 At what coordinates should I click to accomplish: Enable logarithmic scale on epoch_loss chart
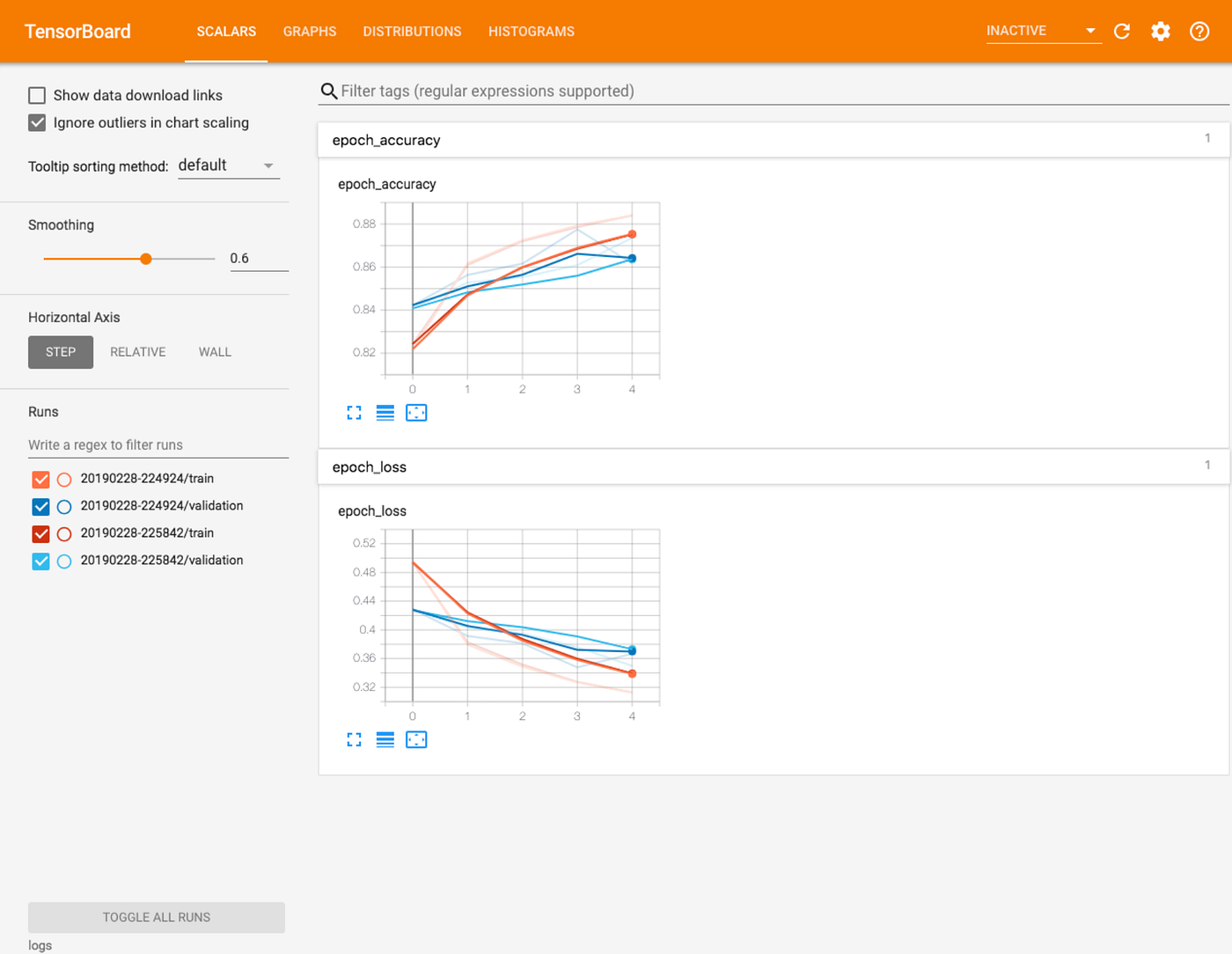[x=385, y=739]
